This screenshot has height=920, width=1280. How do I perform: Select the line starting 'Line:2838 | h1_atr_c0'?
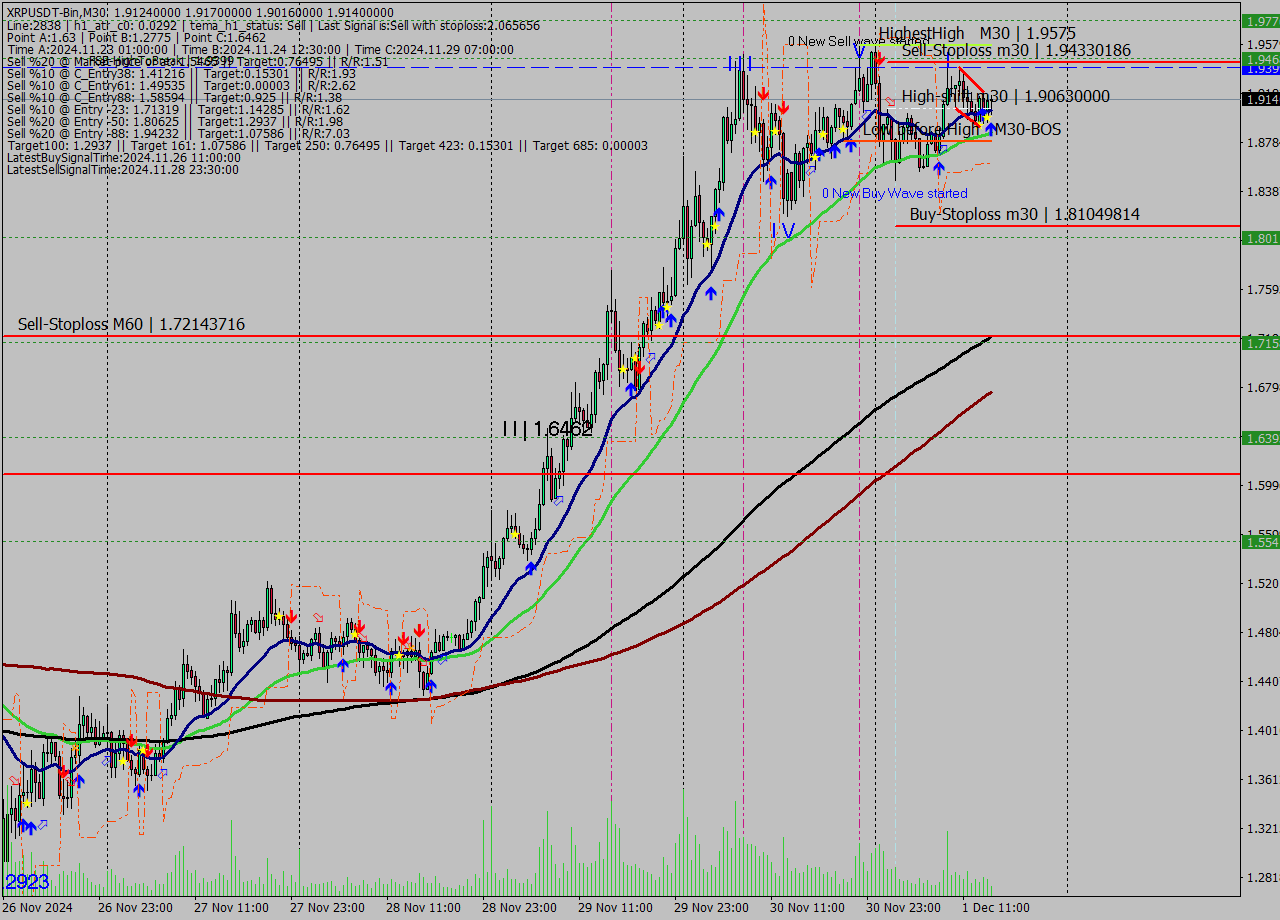(273, 24)
